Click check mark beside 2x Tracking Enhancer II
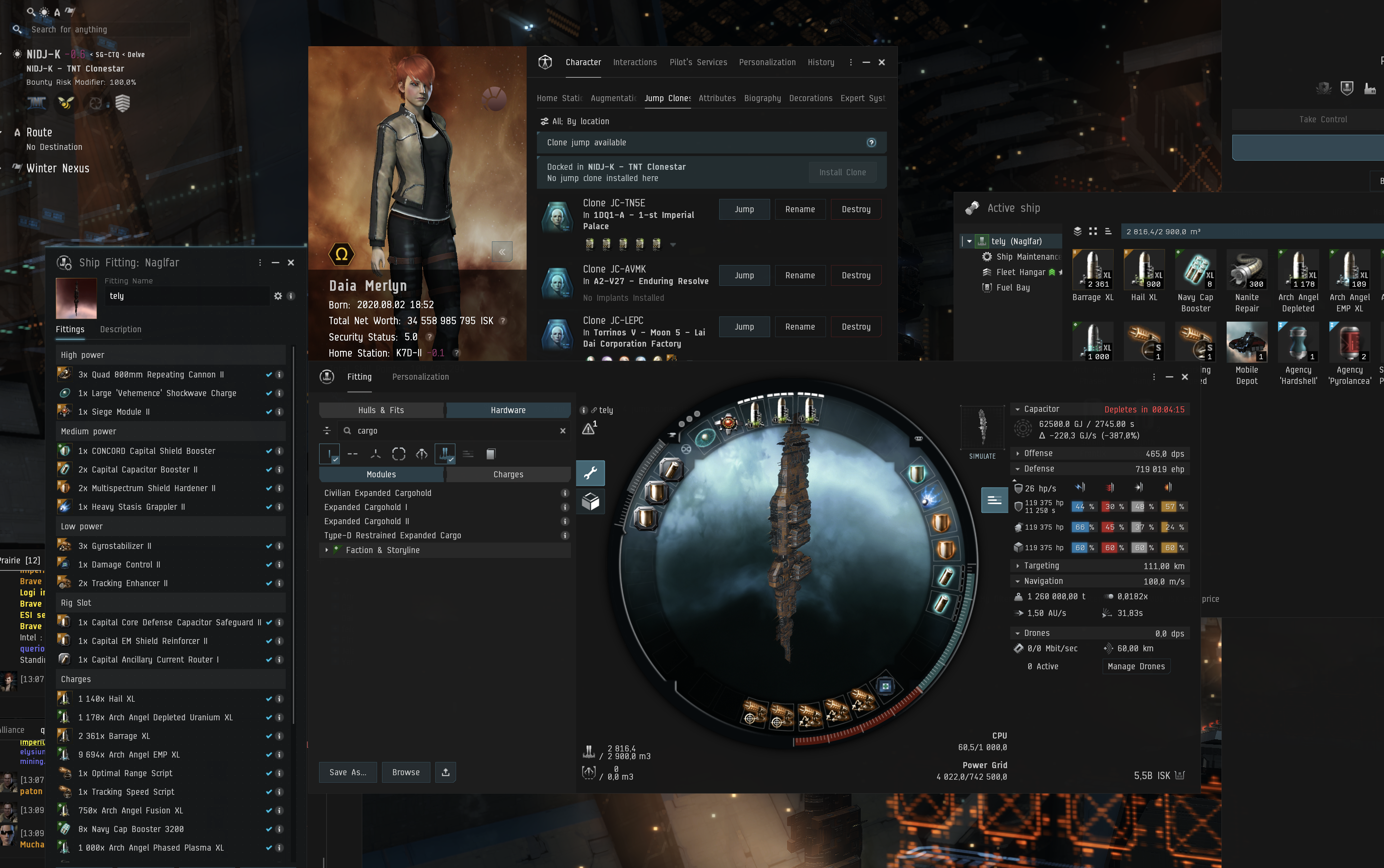 click(269, 583)
